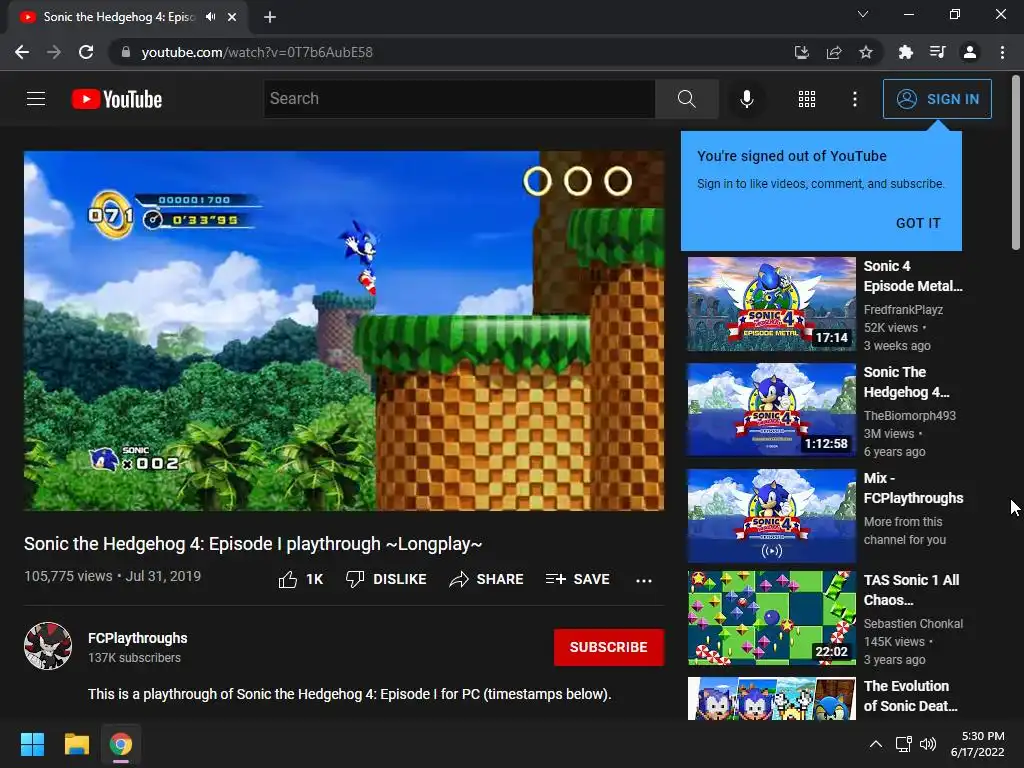Screen dimensions: 1024x768
Task: Open a new browser tab
Action: coord(270,17)
